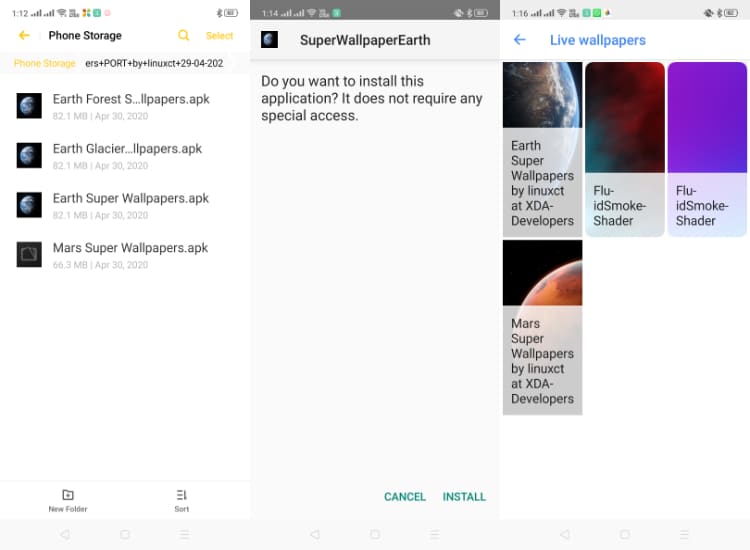Tap navigation back triangle on Live wallpapers screen
The width and height of the screenshot is (750, 550).
click(565, 534)
